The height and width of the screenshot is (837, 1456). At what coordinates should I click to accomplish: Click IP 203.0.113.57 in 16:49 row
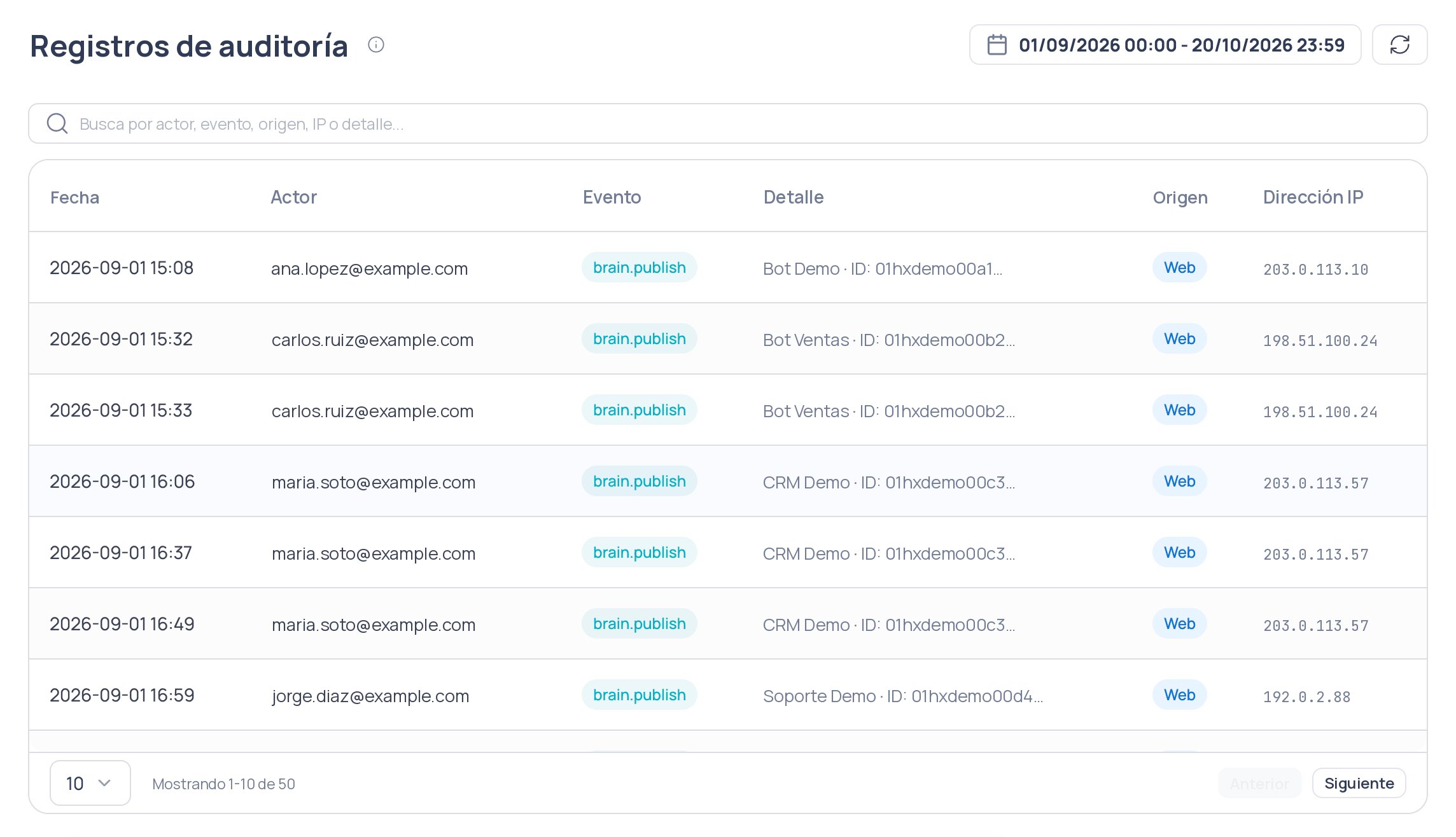tap(1315, 625)
